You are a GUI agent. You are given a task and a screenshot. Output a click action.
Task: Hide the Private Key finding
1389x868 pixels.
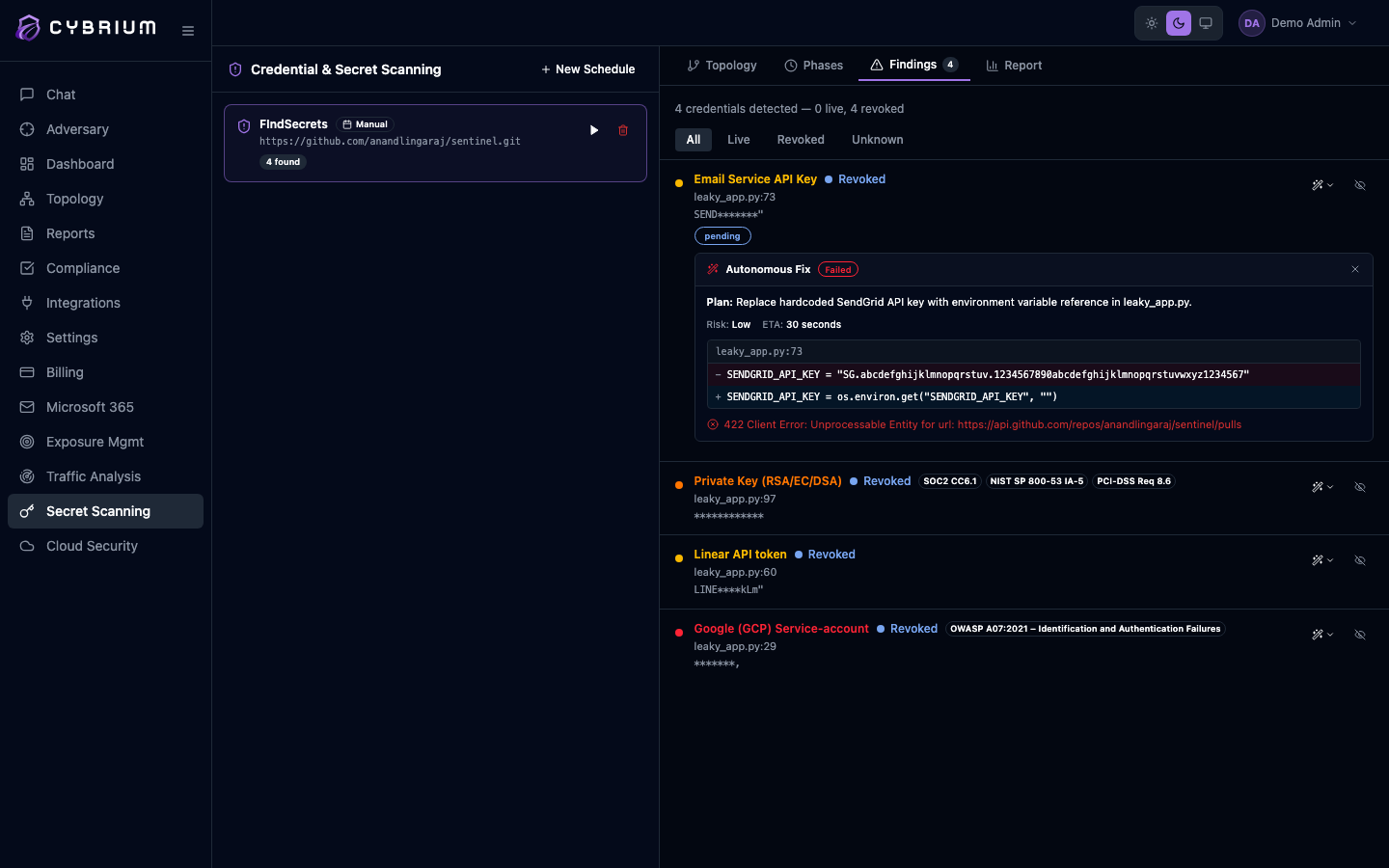[1360, 487]
